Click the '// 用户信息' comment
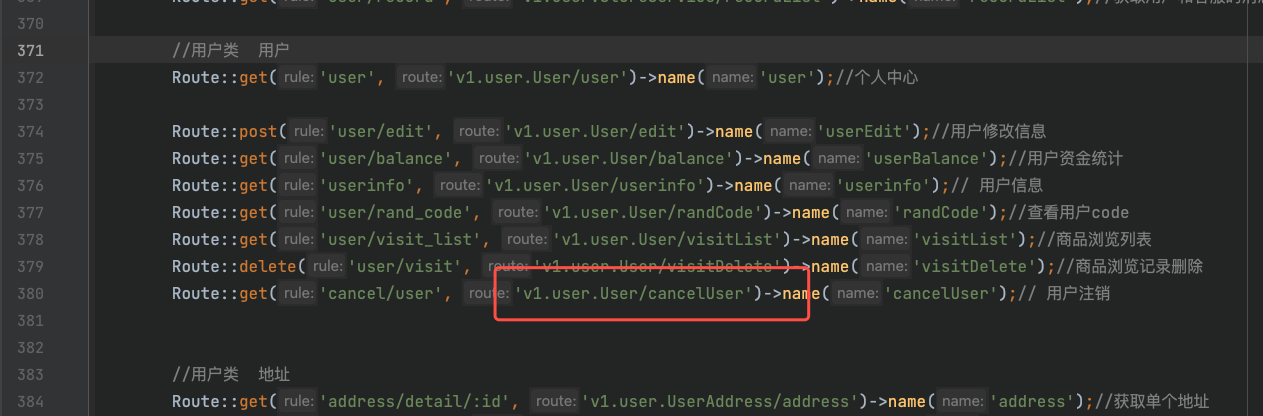Screen dimensions: 1263x416 point(996,185)
